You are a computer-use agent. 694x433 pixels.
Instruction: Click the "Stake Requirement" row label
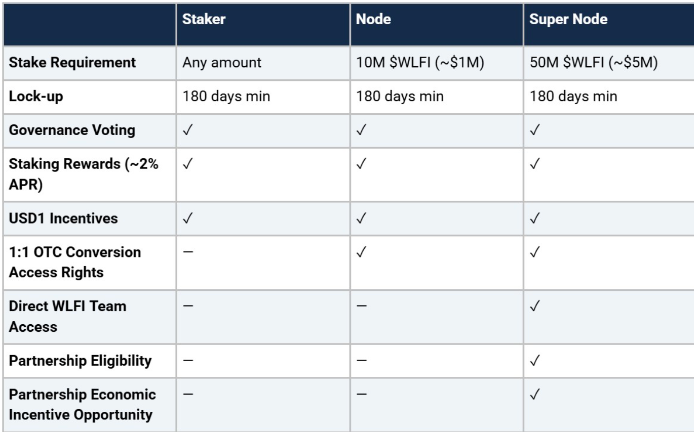(71, 62)
